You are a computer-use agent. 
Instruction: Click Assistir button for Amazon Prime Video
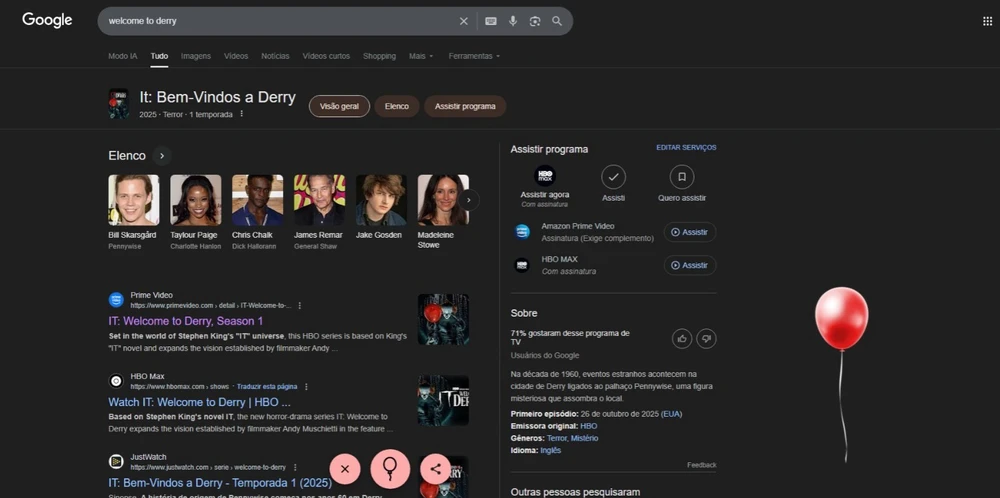click(689, 232)
